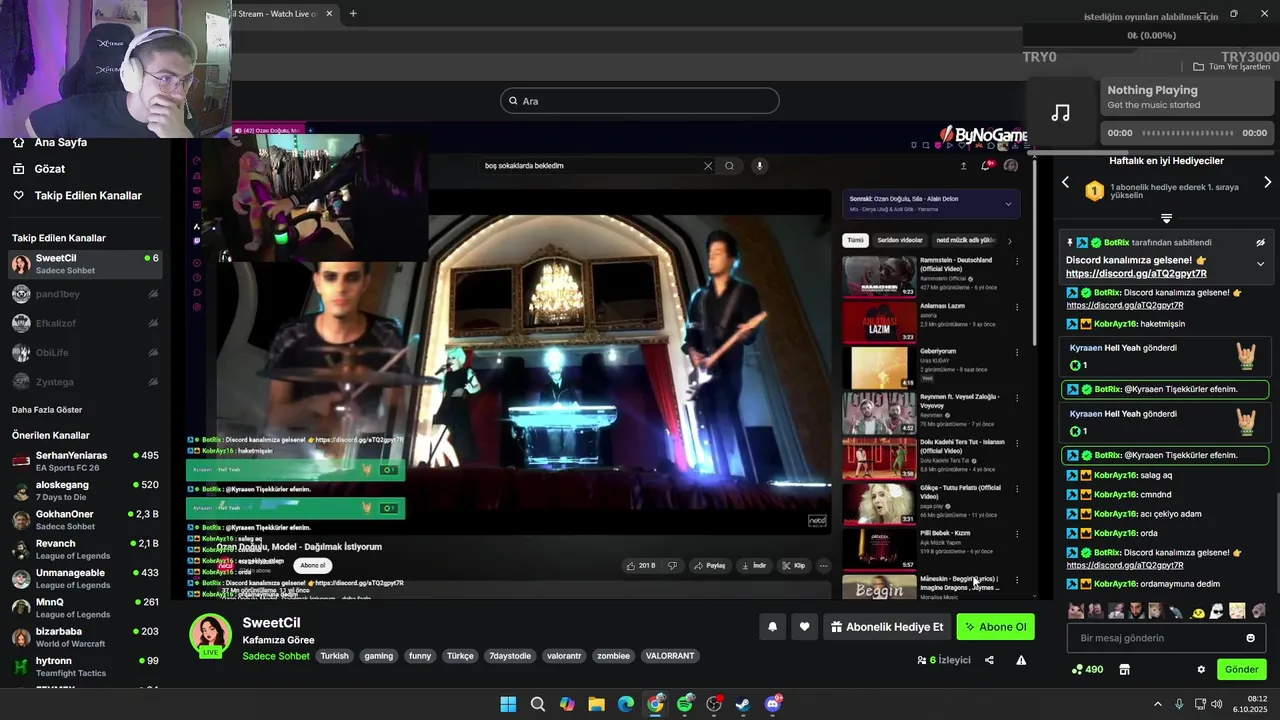The height and width of the screenshot is (720, 1280).
Task: Open SerhanYeniaras channel in sidebar
Action: 84,461
